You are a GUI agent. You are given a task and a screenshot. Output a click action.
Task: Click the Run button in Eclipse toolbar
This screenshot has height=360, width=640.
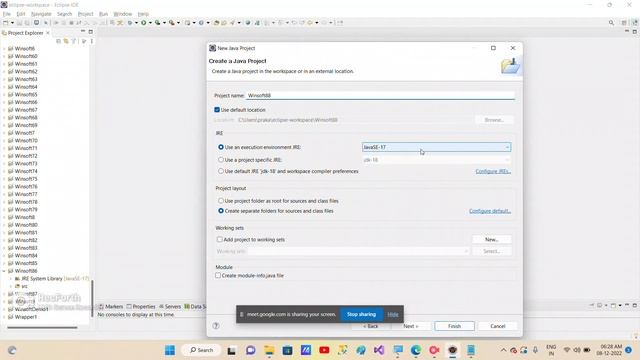(x=144, y=23)
